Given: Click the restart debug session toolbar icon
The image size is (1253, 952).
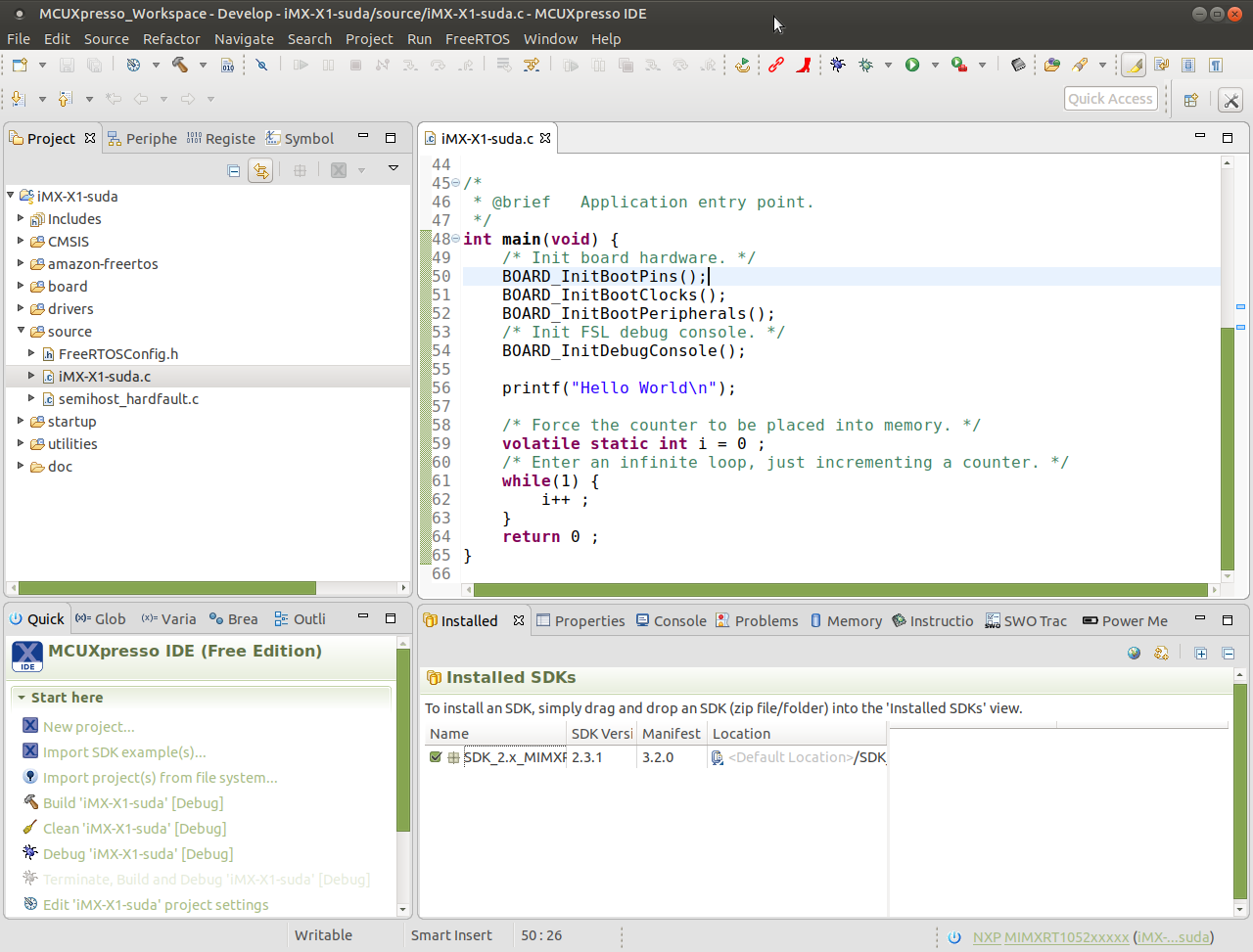Looking at the screenshot, I should coord(743,65).
